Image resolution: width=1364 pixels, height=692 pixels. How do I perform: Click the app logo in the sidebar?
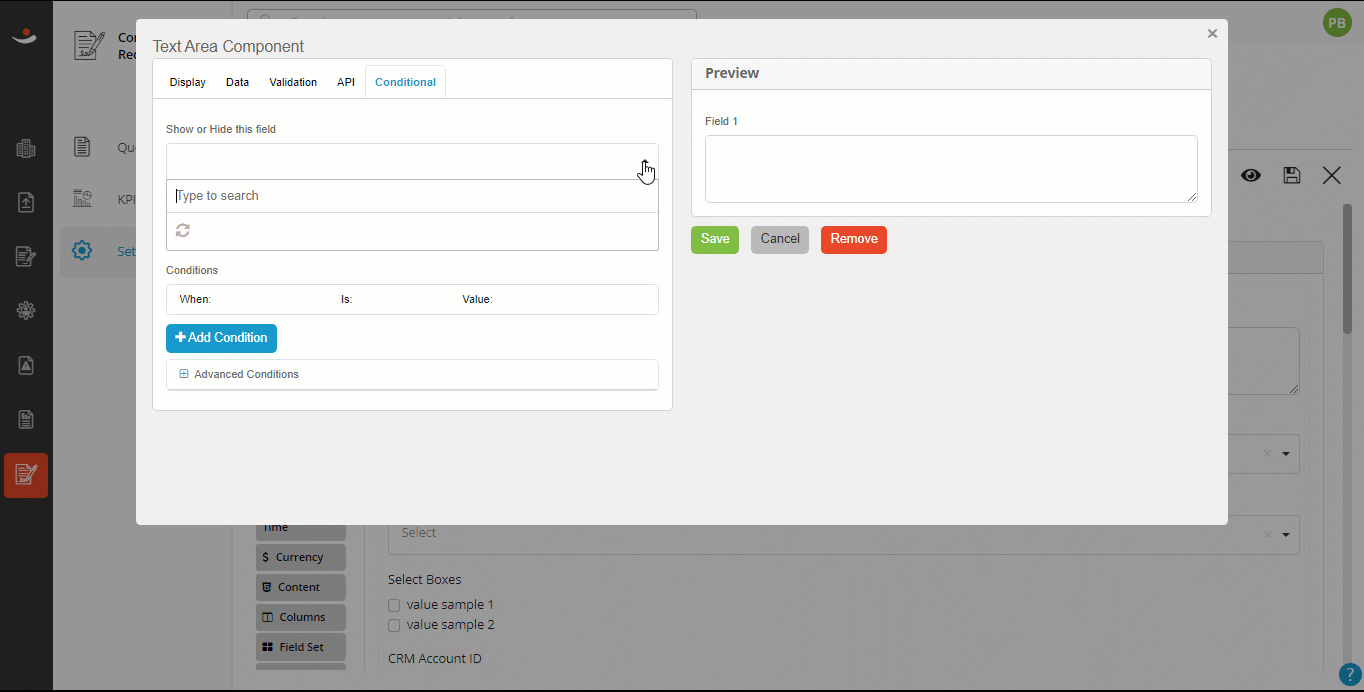[26, 37]
